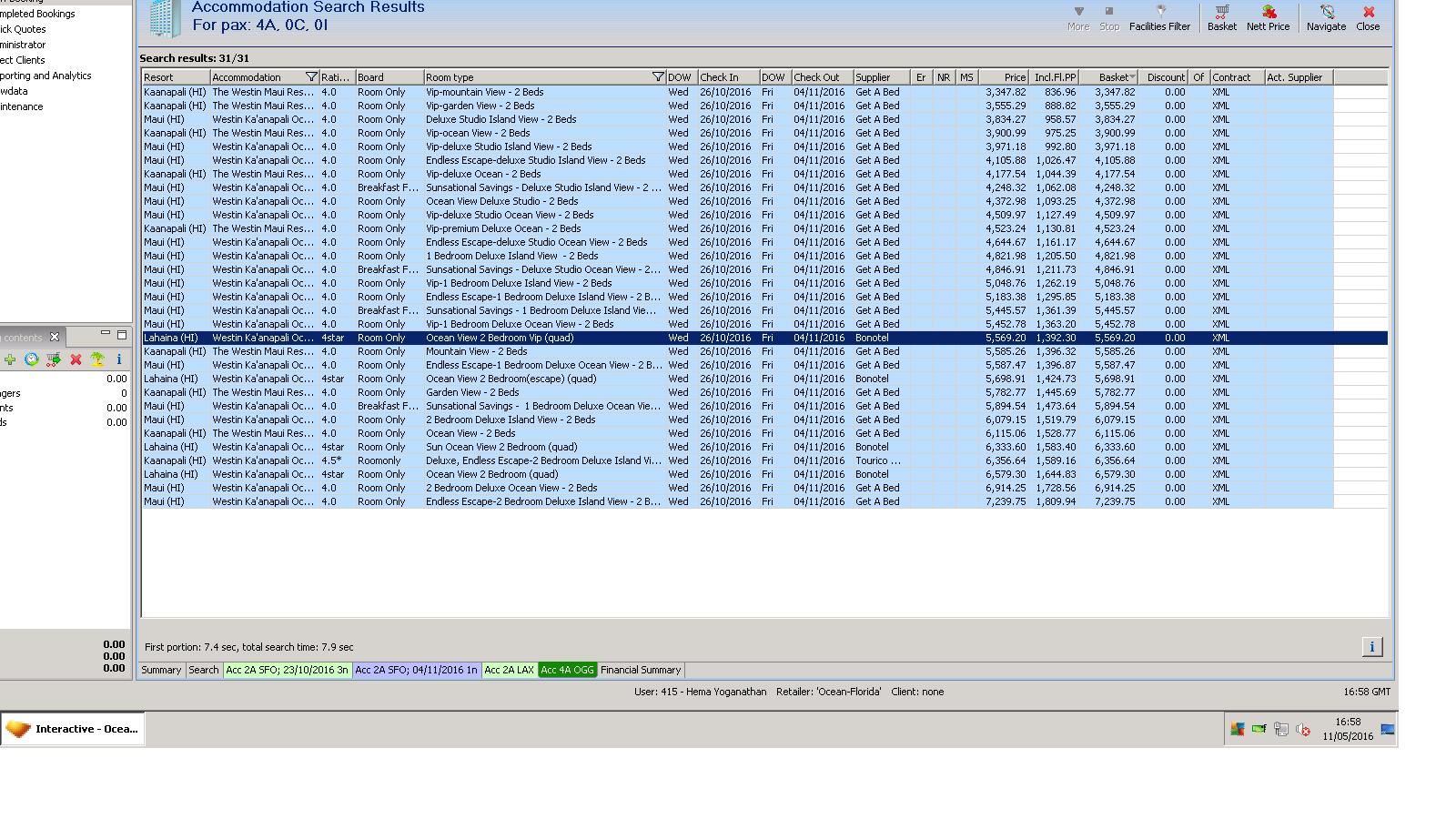Click the Basket column sort arrow

1132,77
